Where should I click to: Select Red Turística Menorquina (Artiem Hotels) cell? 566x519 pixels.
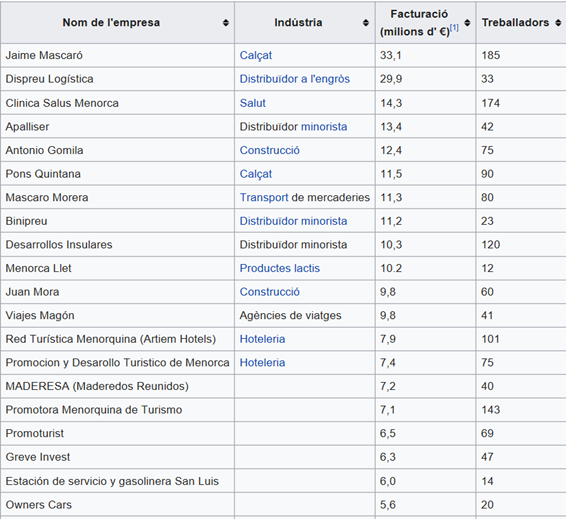tap(117, 339)
